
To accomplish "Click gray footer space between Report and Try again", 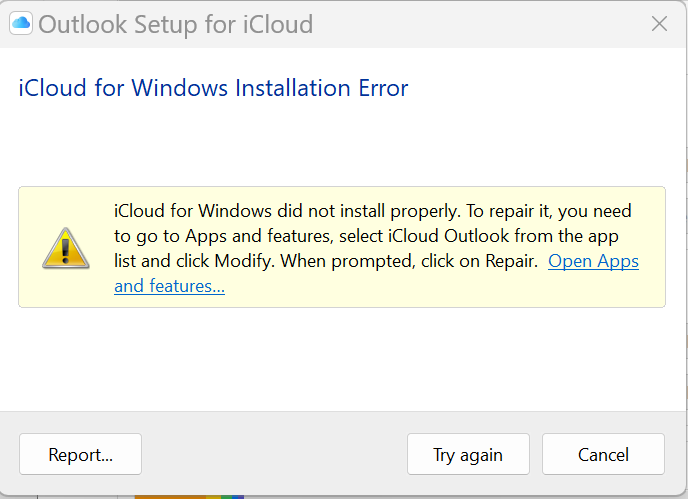I will (274, 454).
